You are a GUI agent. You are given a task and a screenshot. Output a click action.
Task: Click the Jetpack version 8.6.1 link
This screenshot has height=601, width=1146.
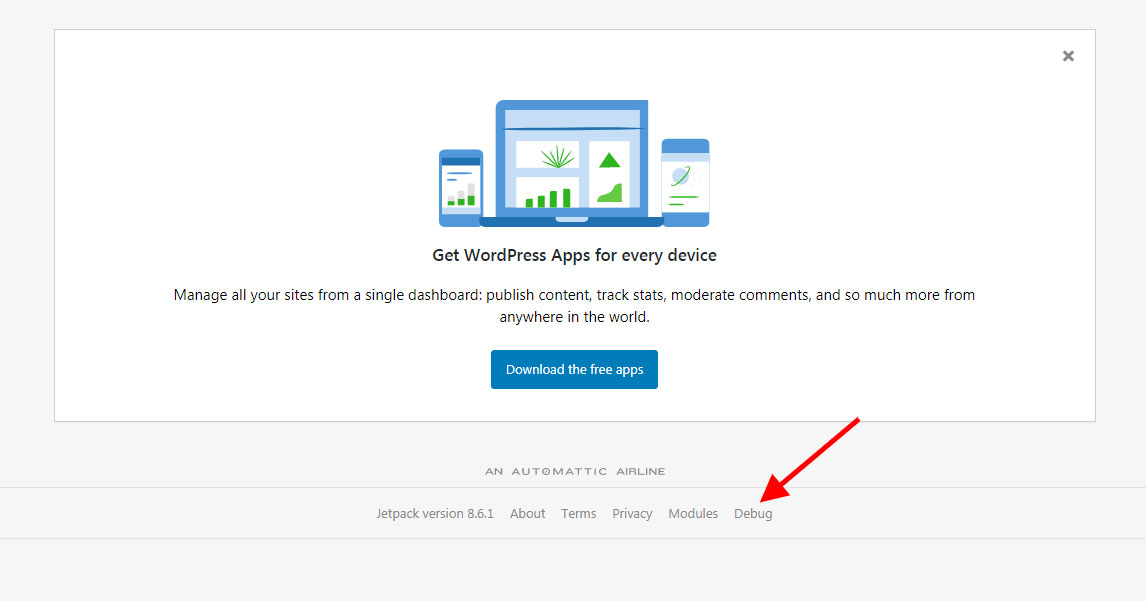point(435,513)
